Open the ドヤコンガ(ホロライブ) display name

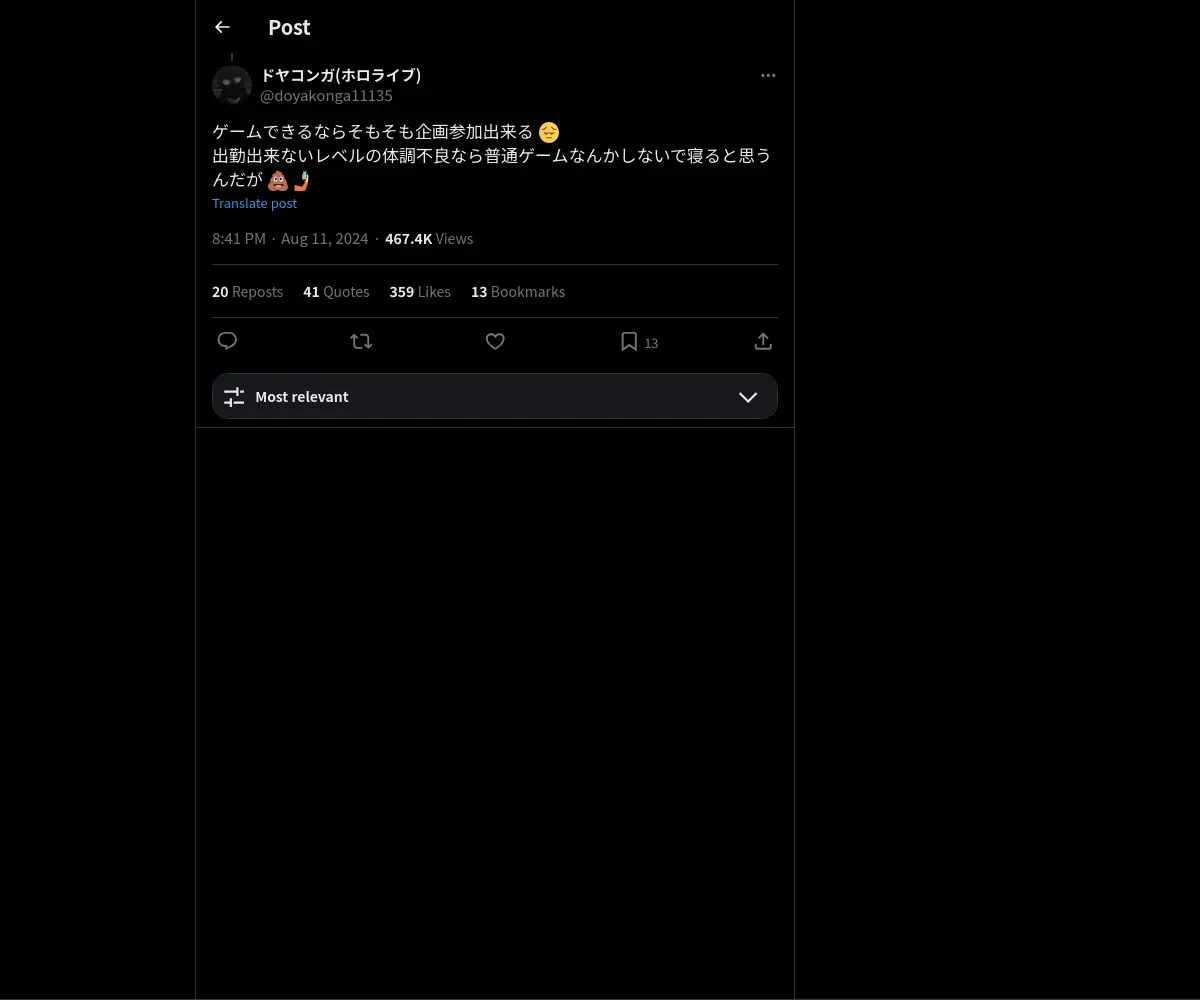tap(341, 75)
